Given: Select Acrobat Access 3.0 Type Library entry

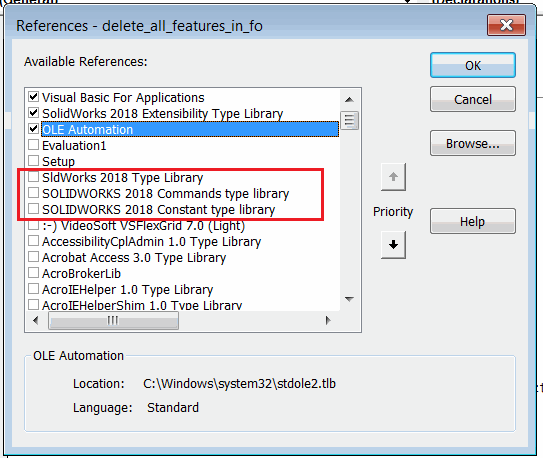Looking at the screenshot, I should click(134, 258).
